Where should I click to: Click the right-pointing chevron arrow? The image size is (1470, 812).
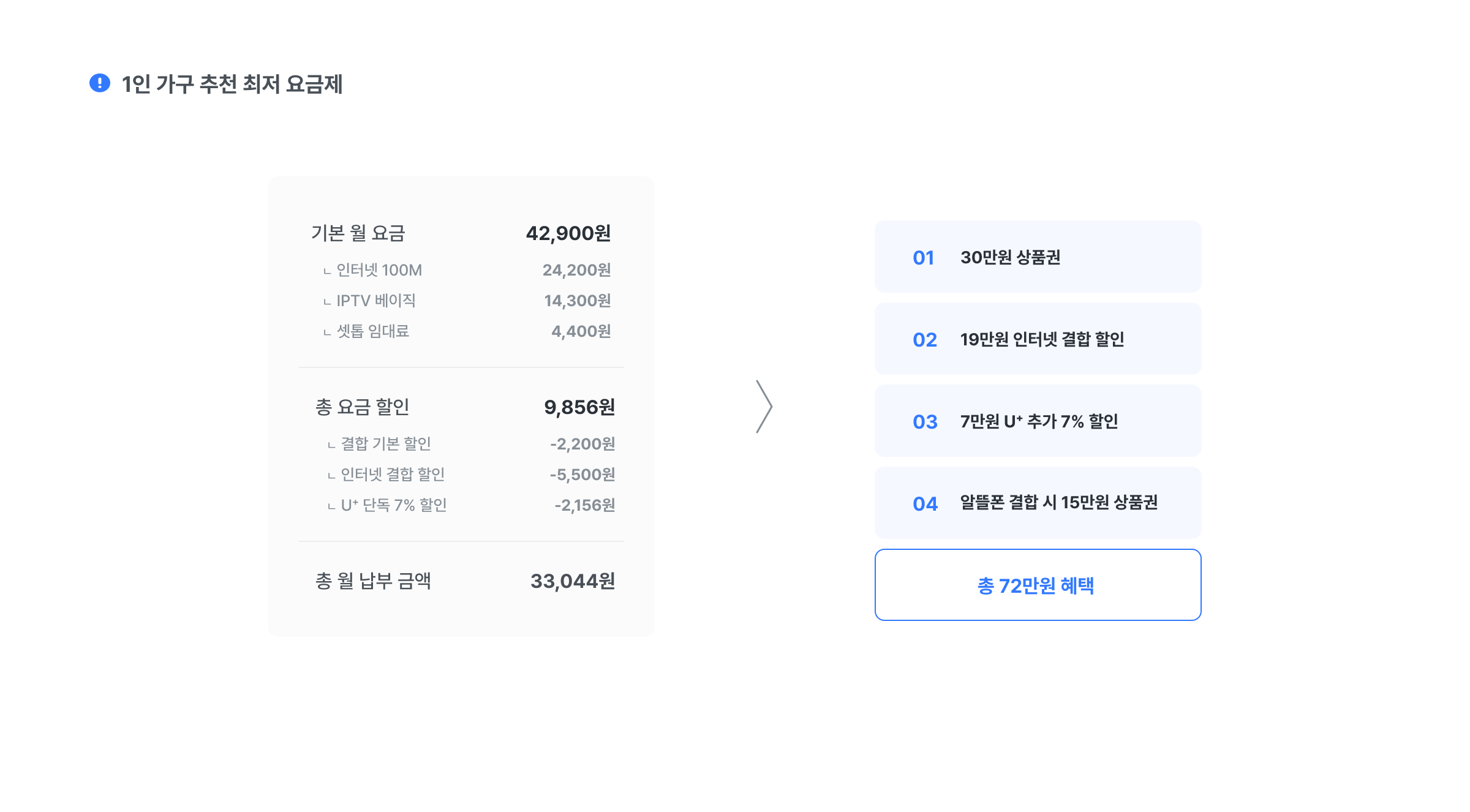click(x=764, y=407)
